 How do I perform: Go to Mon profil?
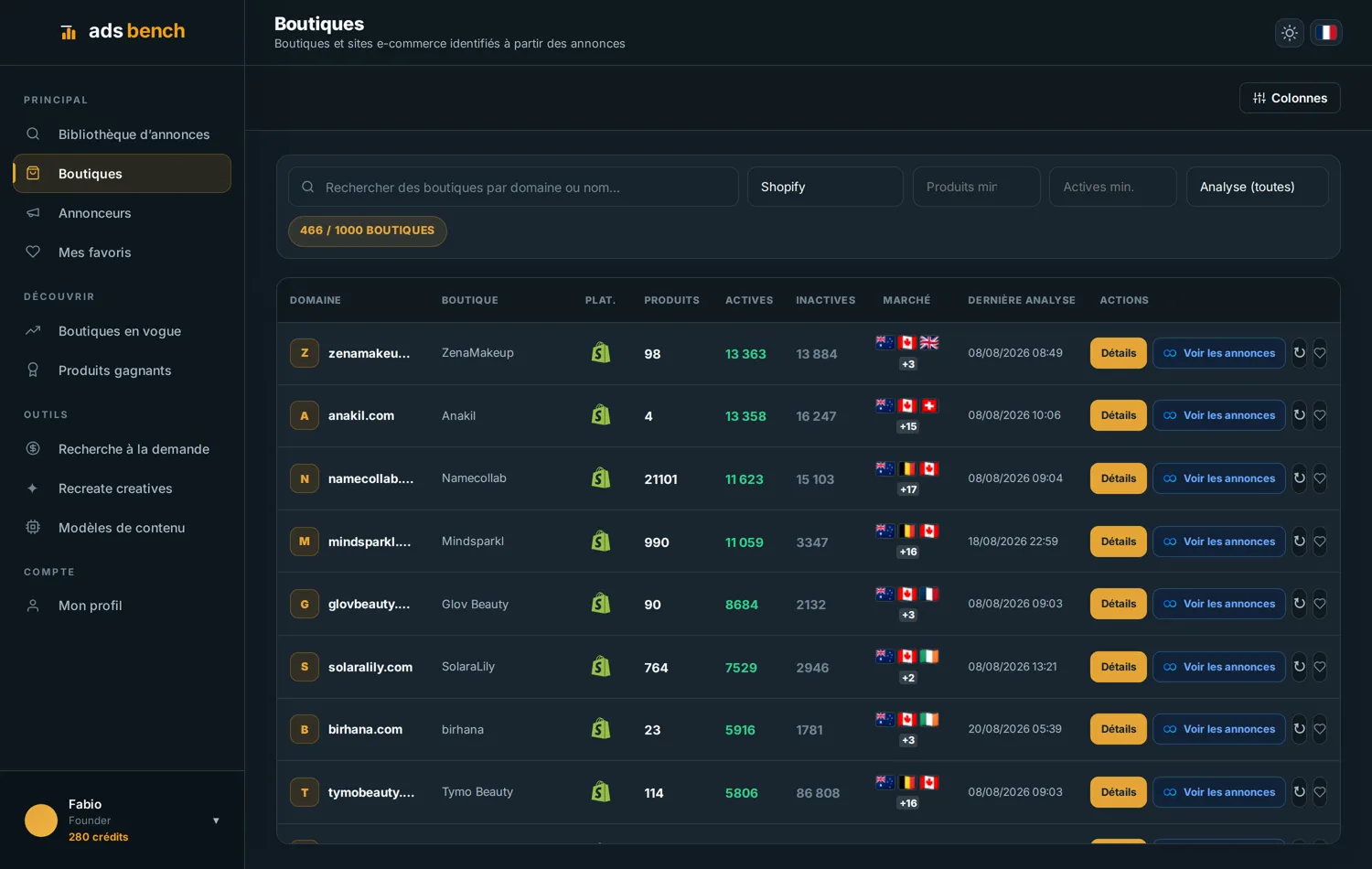tap(122, 606)
